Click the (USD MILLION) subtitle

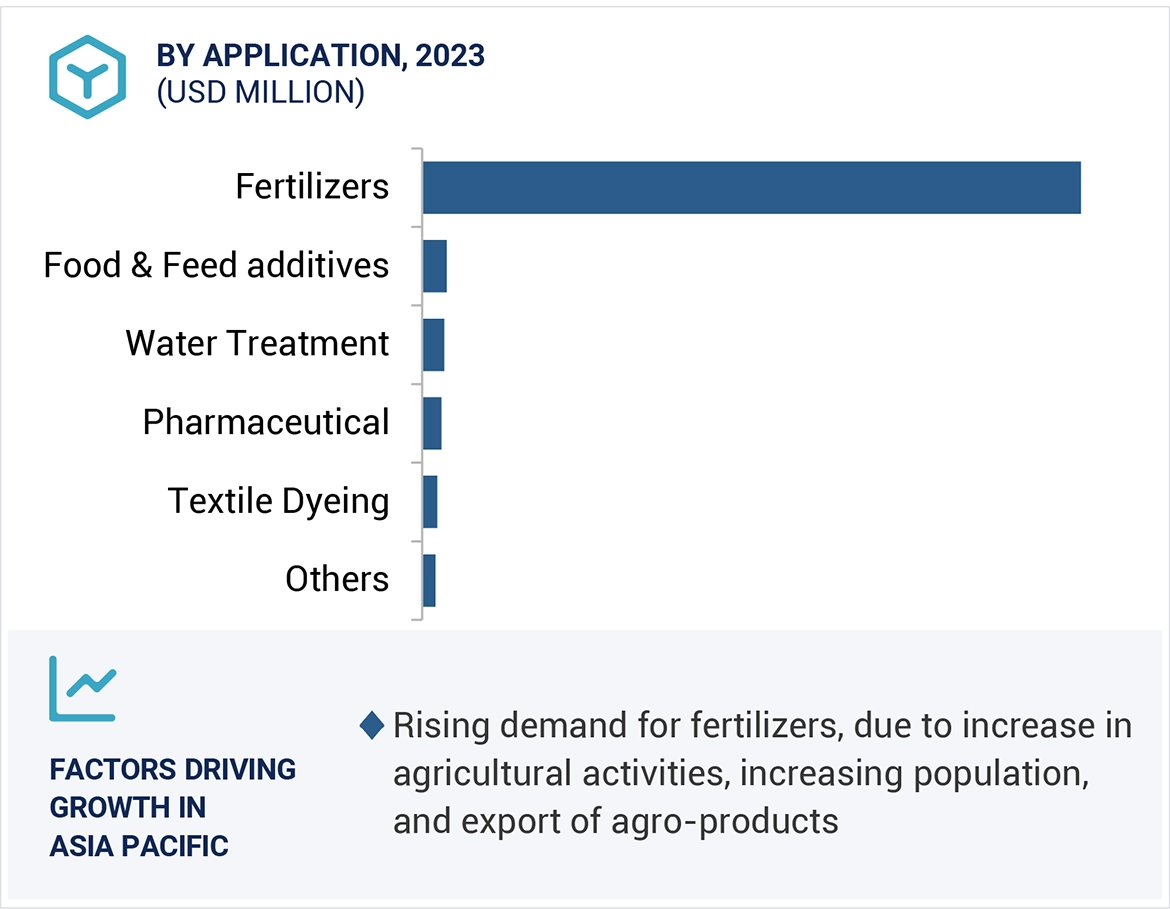pos(260,92)
